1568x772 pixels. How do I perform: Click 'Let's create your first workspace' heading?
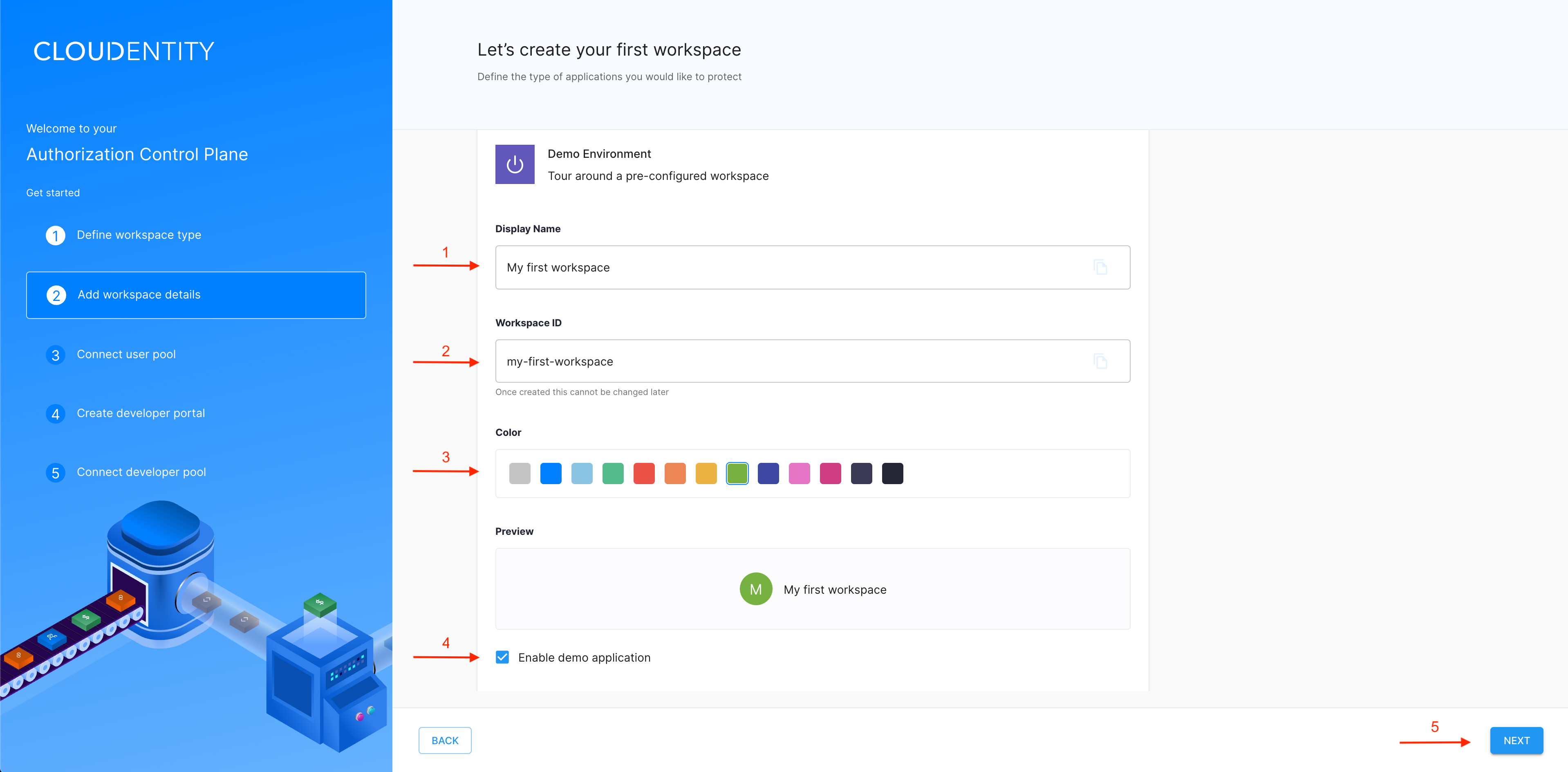609,50
